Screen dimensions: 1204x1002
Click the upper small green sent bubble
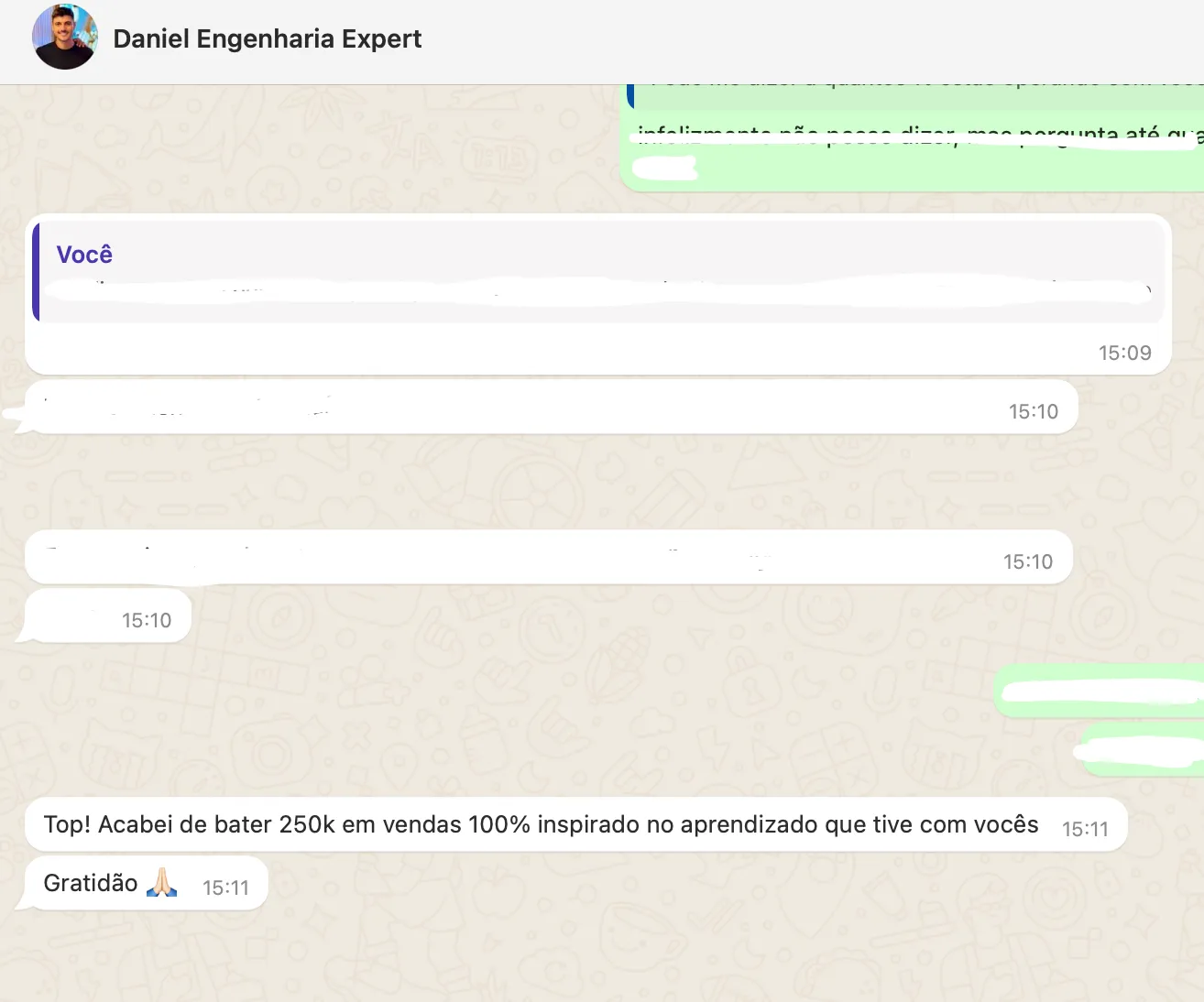(1100, 691)
